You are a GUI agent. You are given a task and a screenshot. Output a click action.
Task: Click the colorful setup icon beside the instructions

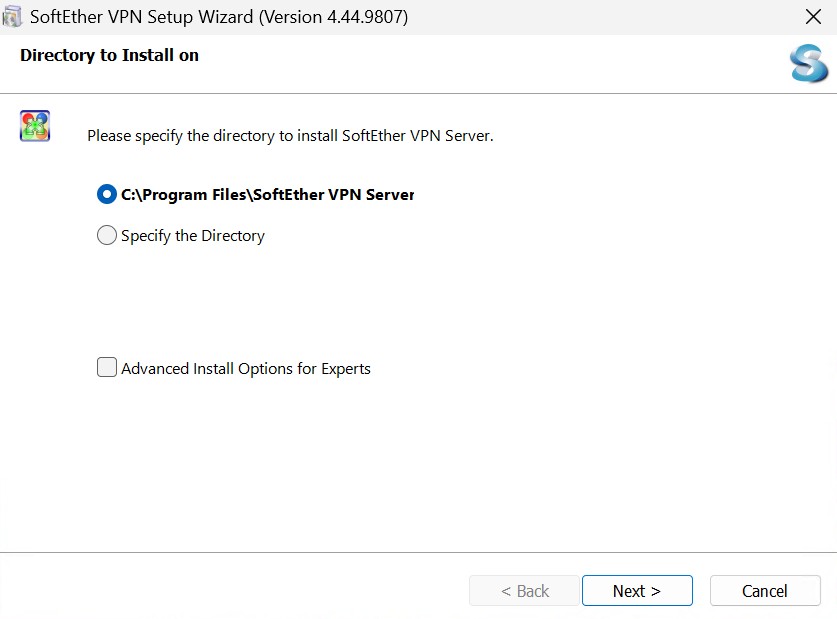(x=35, y=126)
